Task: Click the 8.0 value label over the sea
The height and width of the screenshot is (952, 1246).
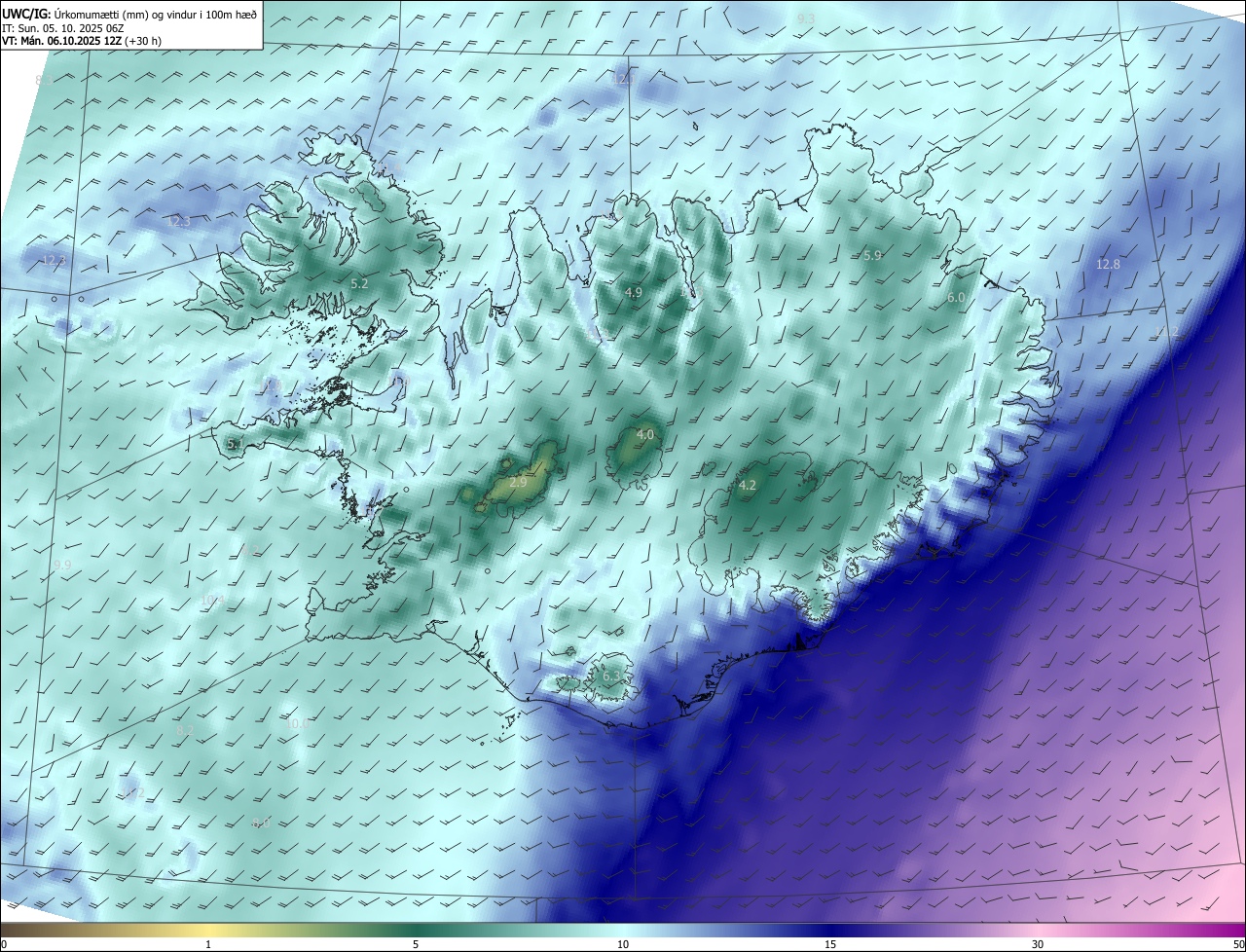Action: (260, 824)
